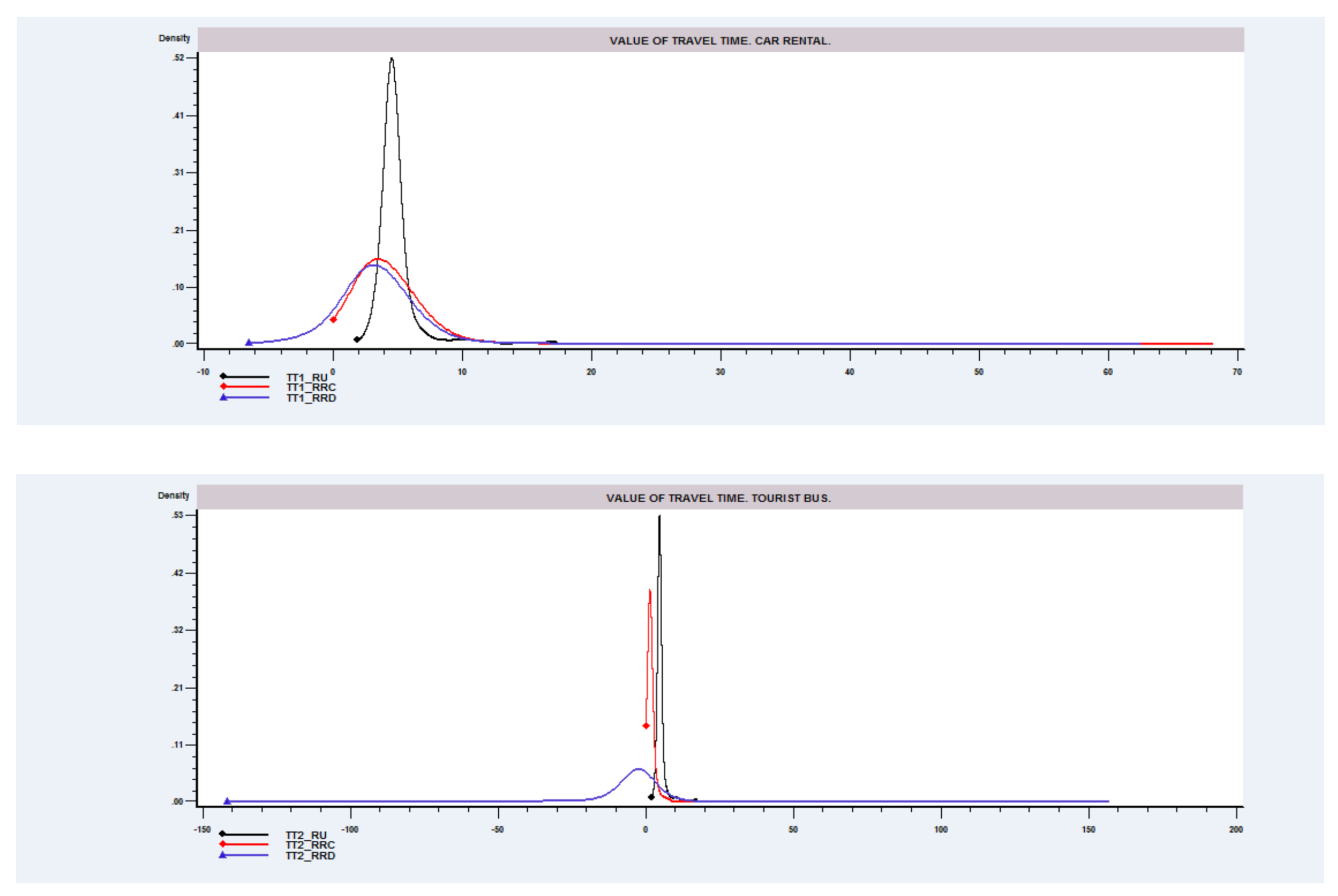Image resolution: width=1338 pixels, height=896 pixels.
Task: Click the red diamond marker on tourist bus chart
Action: (x=645, y=726)
